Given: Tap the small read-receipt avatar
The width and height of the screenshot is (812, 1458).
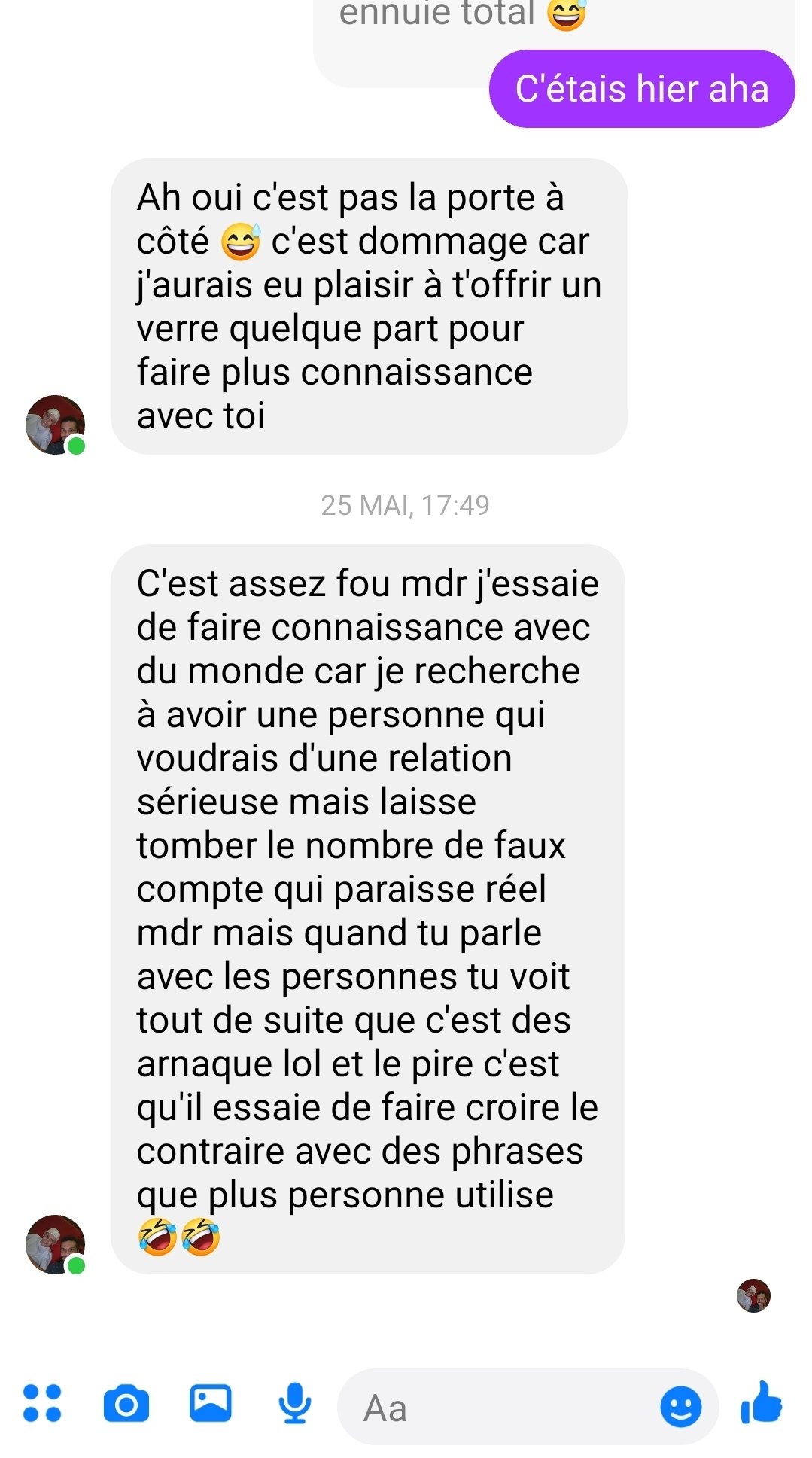Looking at the screenshot, I should 753,1295.
